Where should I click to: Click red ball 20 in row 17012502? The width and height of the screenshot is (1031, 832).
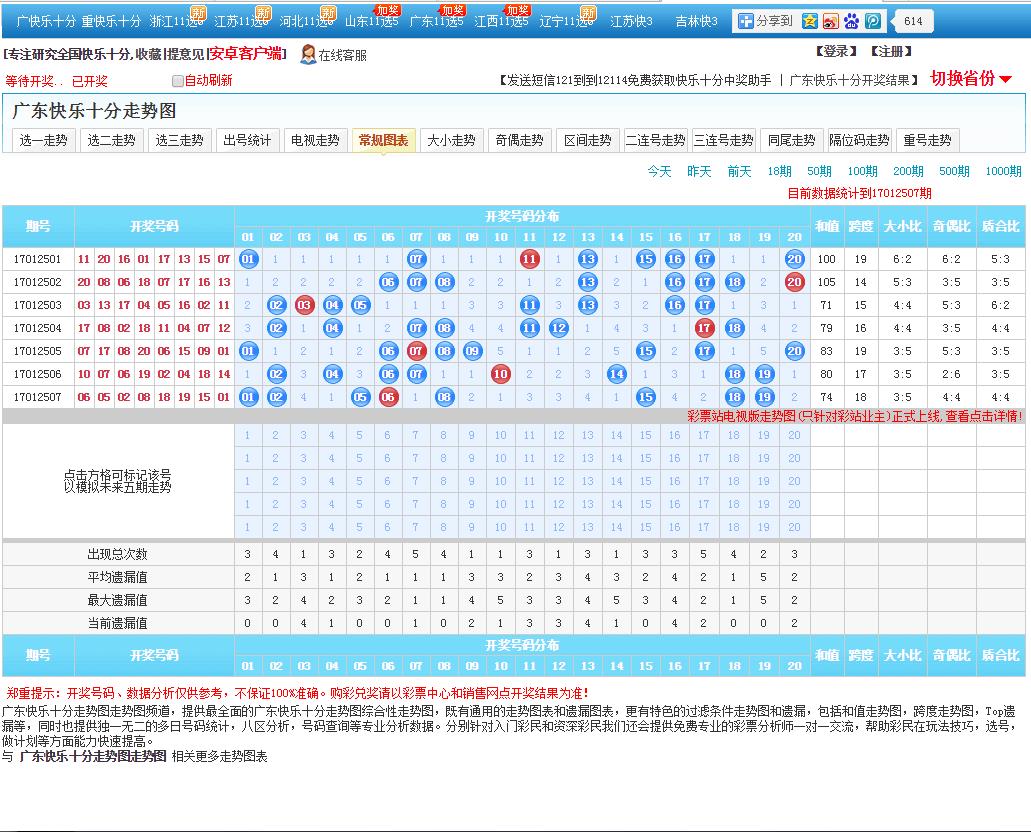[x=794, y=282]
